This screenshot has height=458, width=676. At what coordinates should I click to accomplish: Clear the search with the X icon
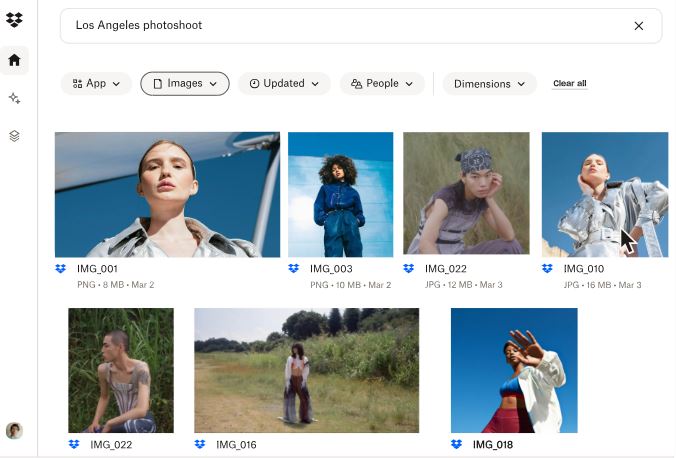tap(638, 26)
